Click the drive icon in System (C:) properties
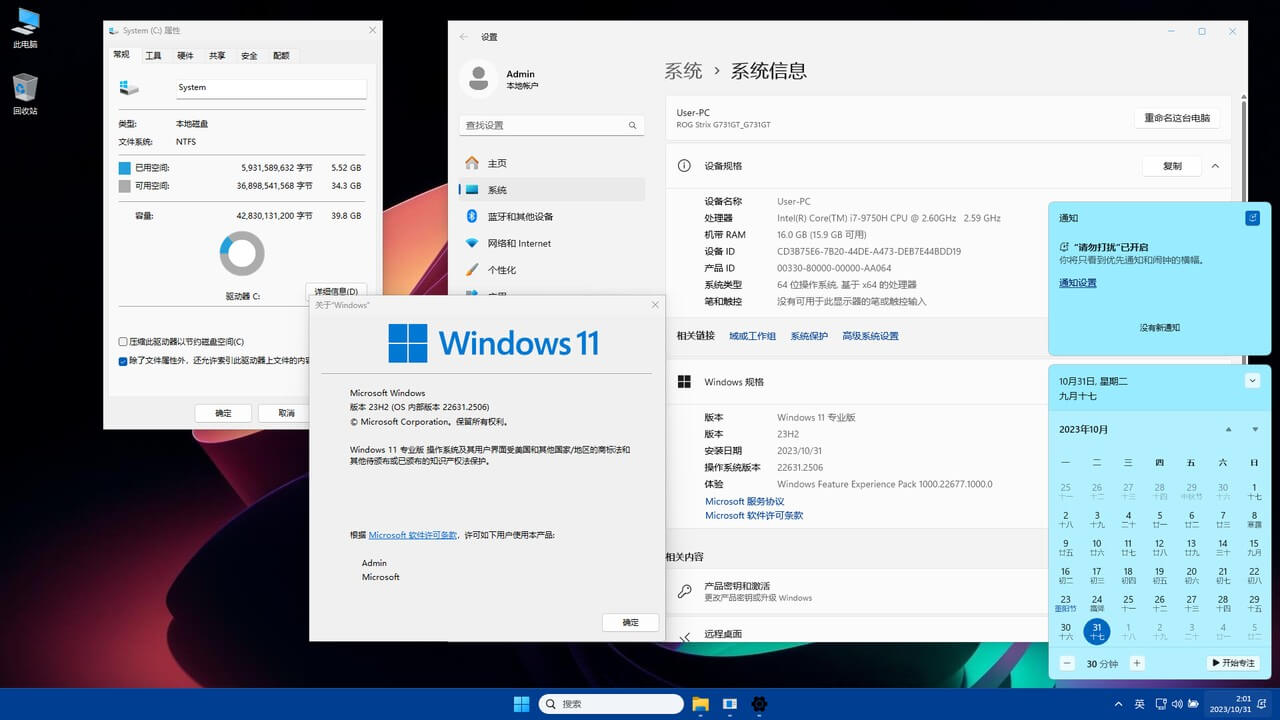 [129, 88]
